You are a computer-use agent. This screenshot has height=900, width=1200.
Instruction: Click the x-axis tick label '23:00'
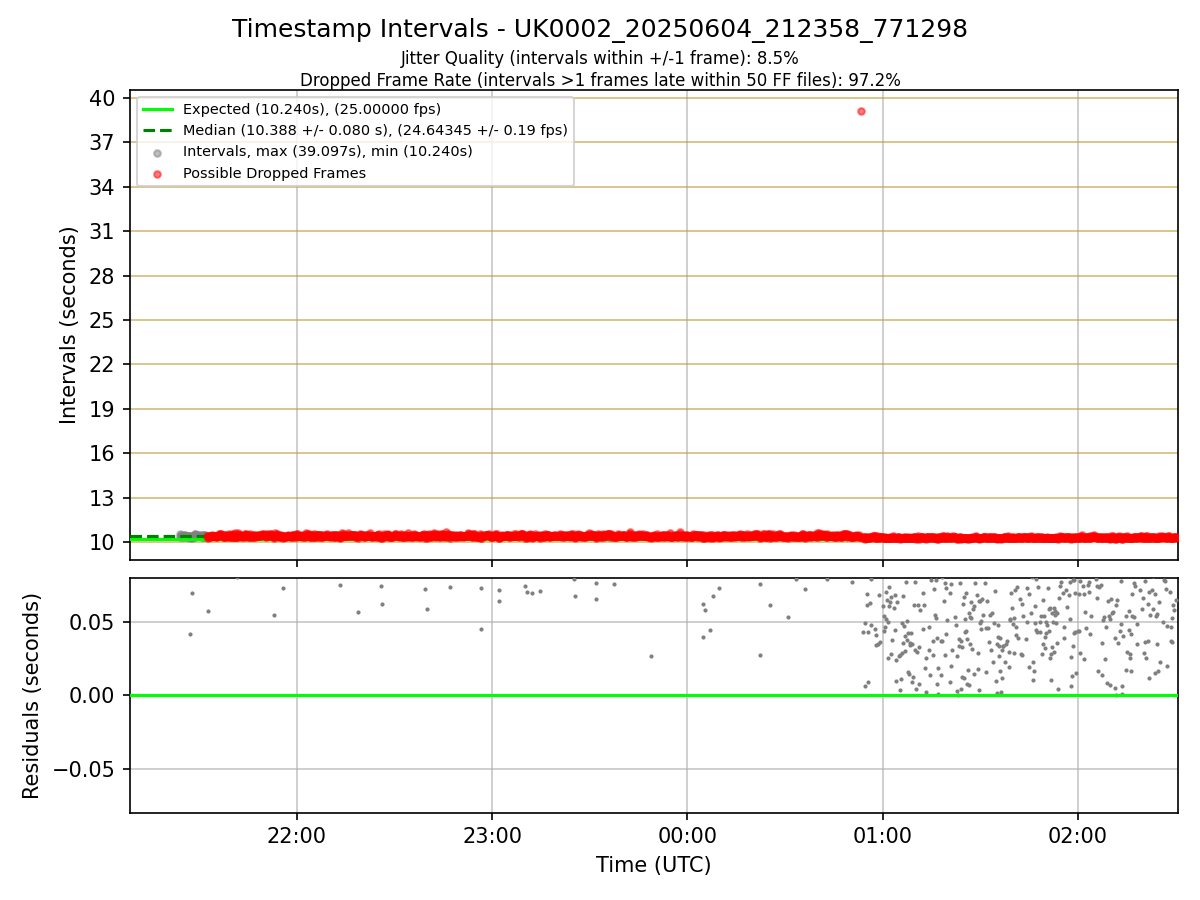[x=492, y=834]
